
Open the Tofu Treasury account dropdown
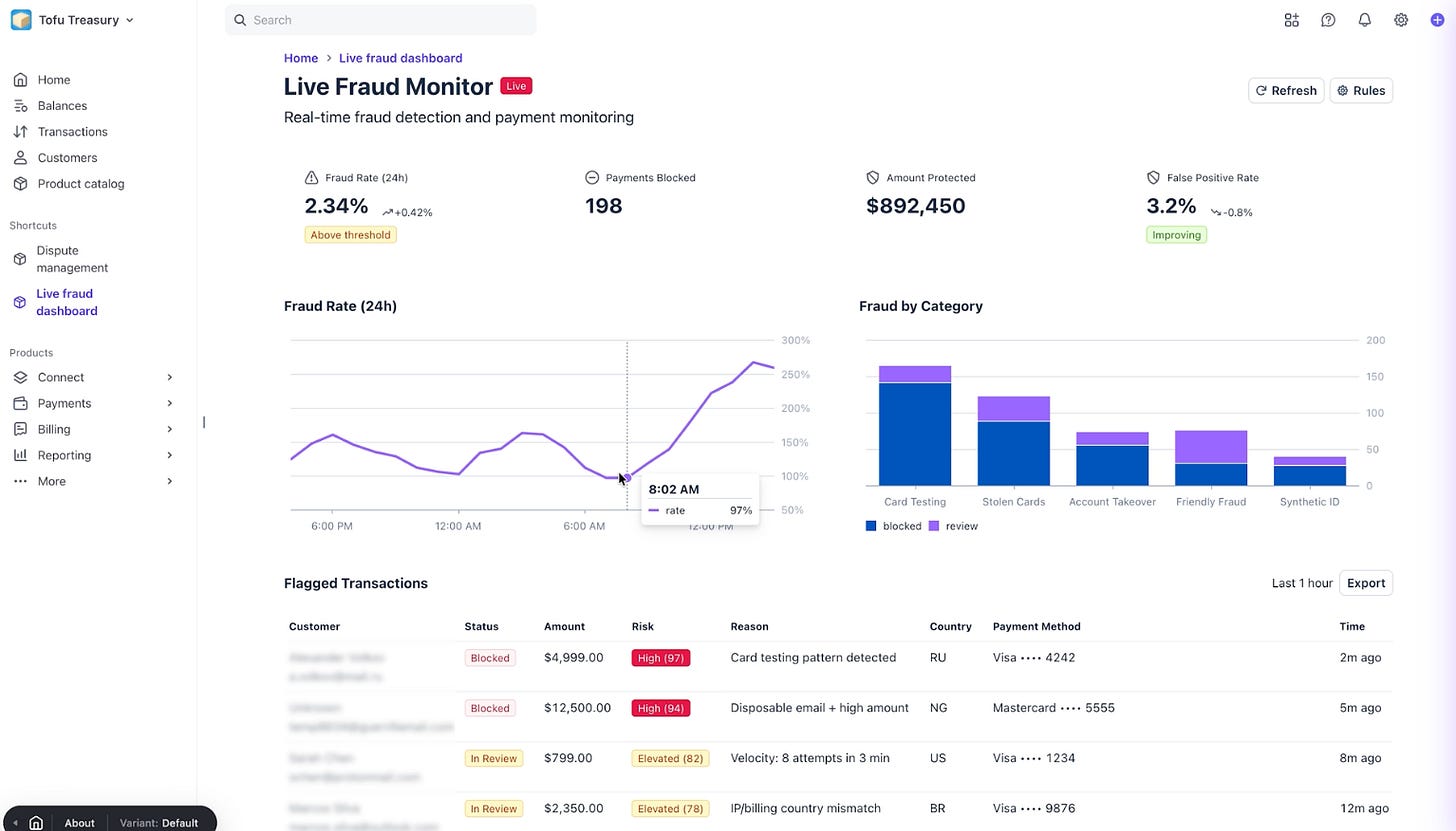[x=72, y=20]
